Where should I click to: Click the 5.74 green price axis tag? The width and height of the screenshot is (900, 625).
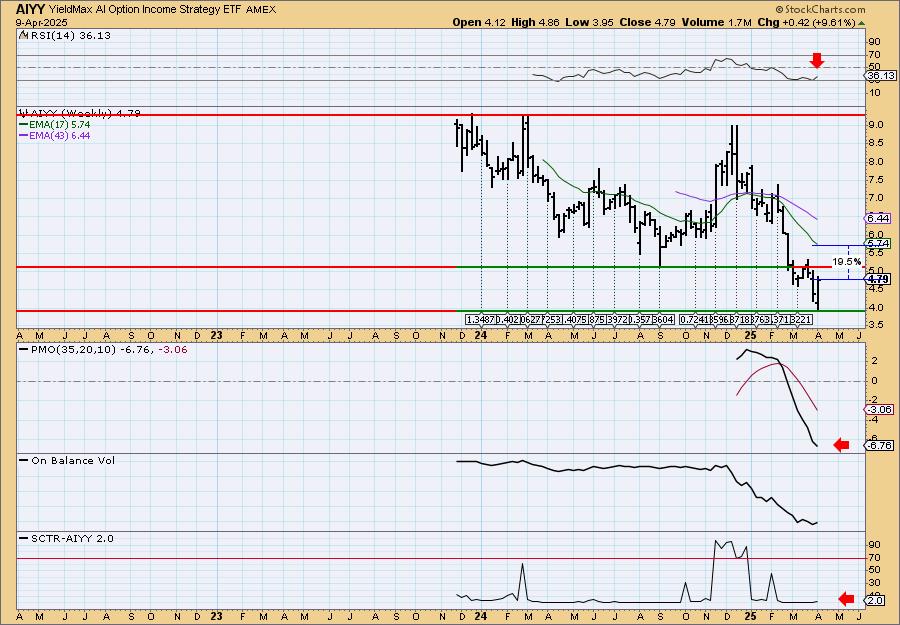click(878, 244)
